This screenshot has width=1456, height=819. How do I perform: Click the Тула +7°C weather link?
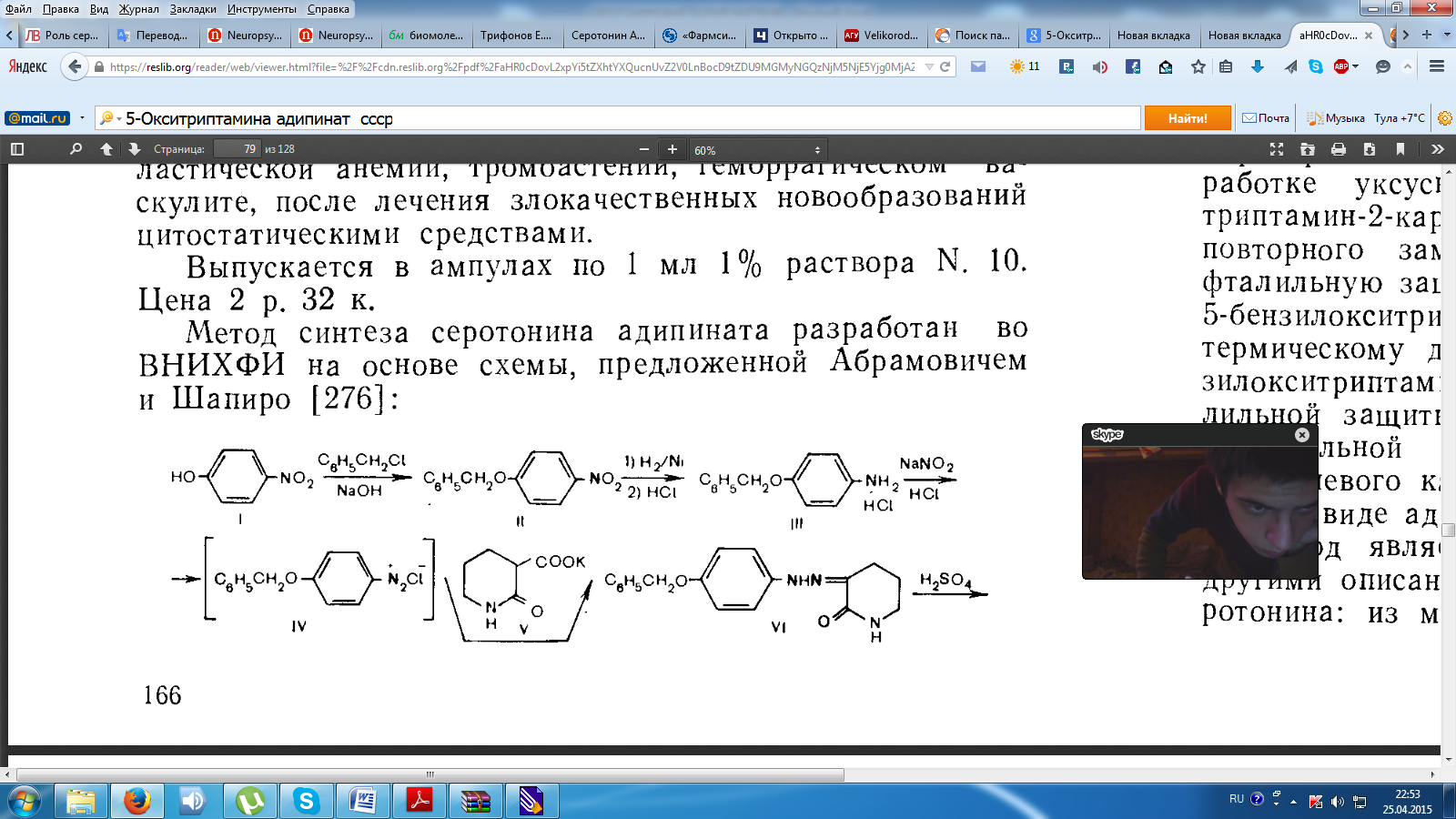[x=1400, y=118]
